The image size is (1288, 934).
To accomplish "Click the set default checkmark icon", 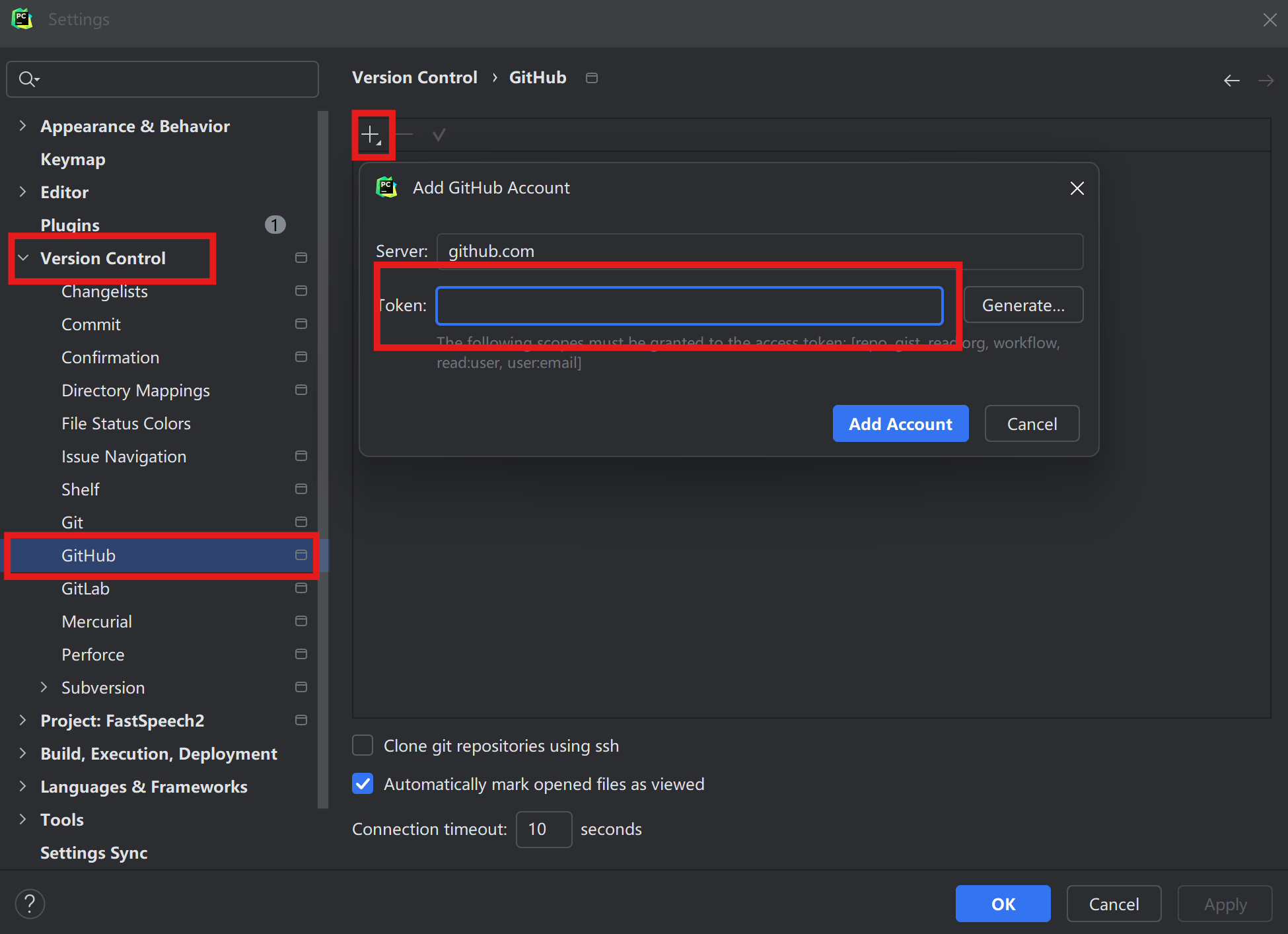I will point(439,135).
